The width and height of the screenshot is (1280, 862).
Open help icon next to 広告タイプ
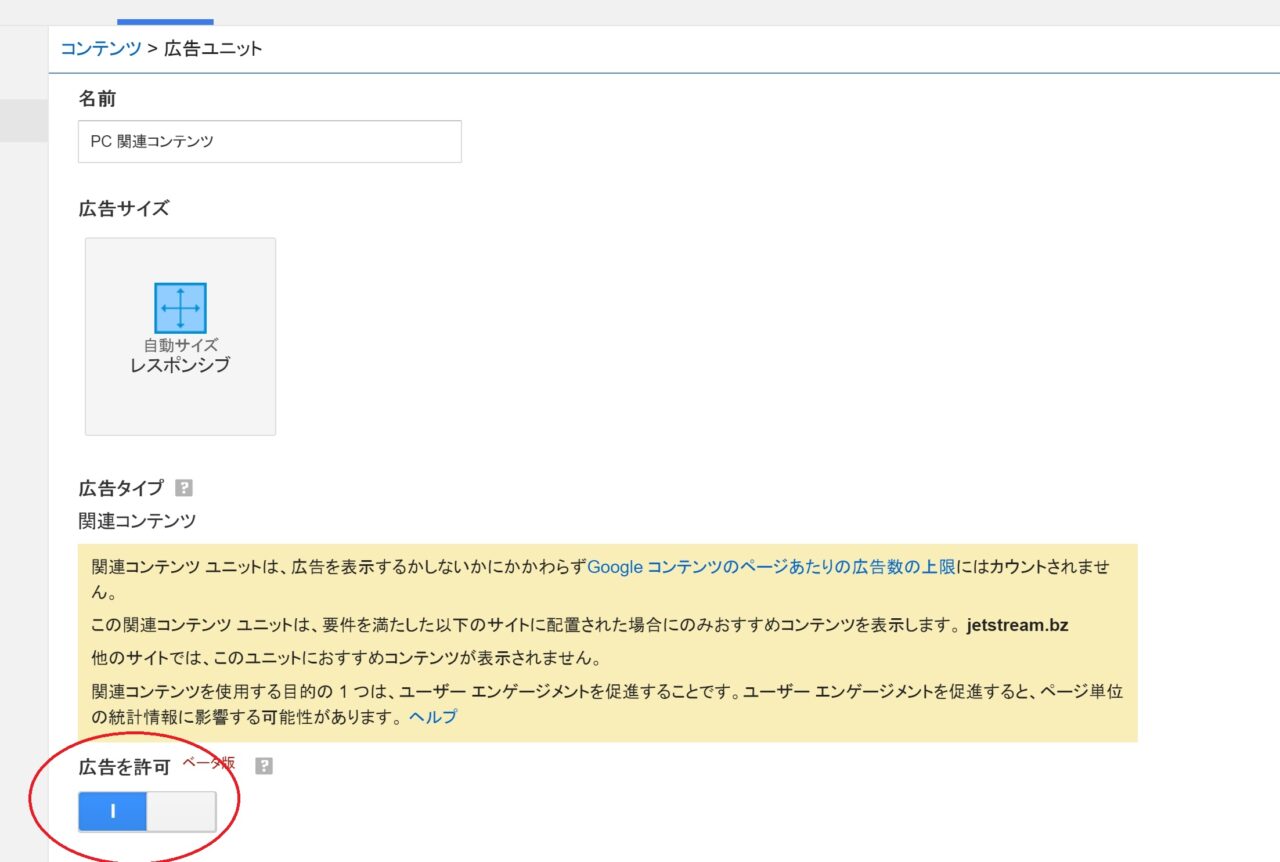183,488
